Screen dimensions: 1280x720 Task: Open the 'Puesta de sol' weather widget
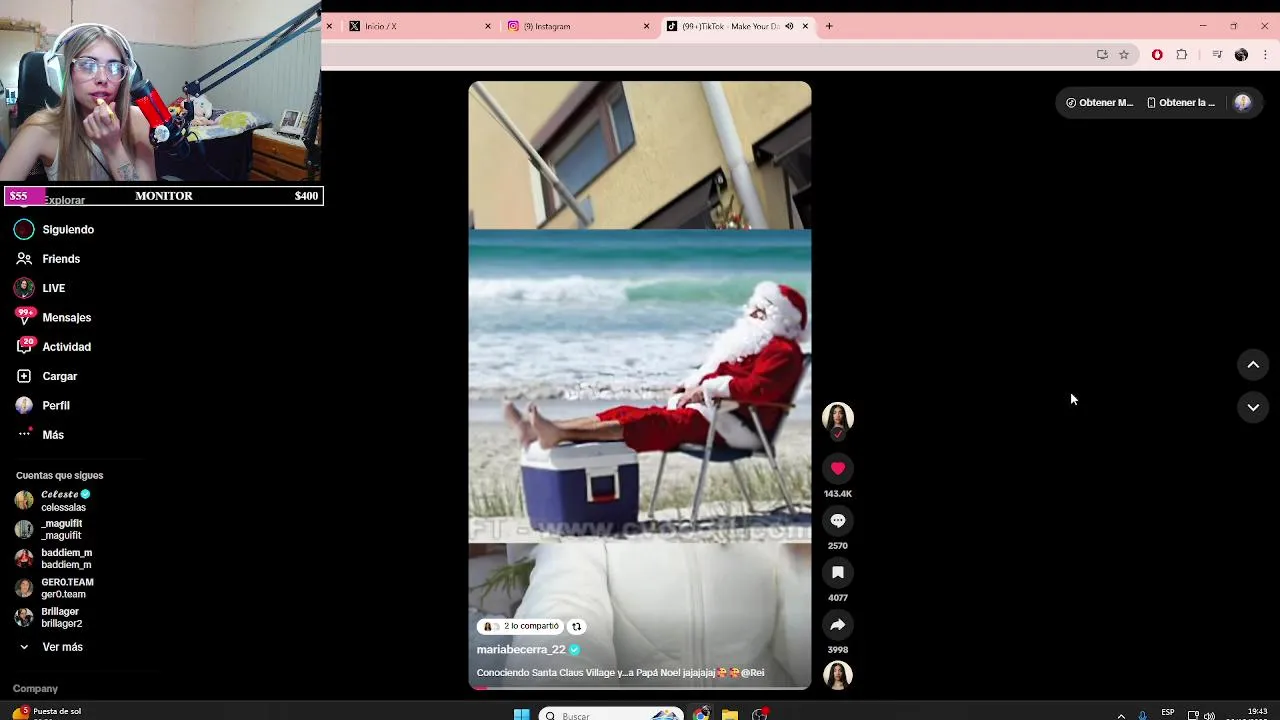pos(47,713)
